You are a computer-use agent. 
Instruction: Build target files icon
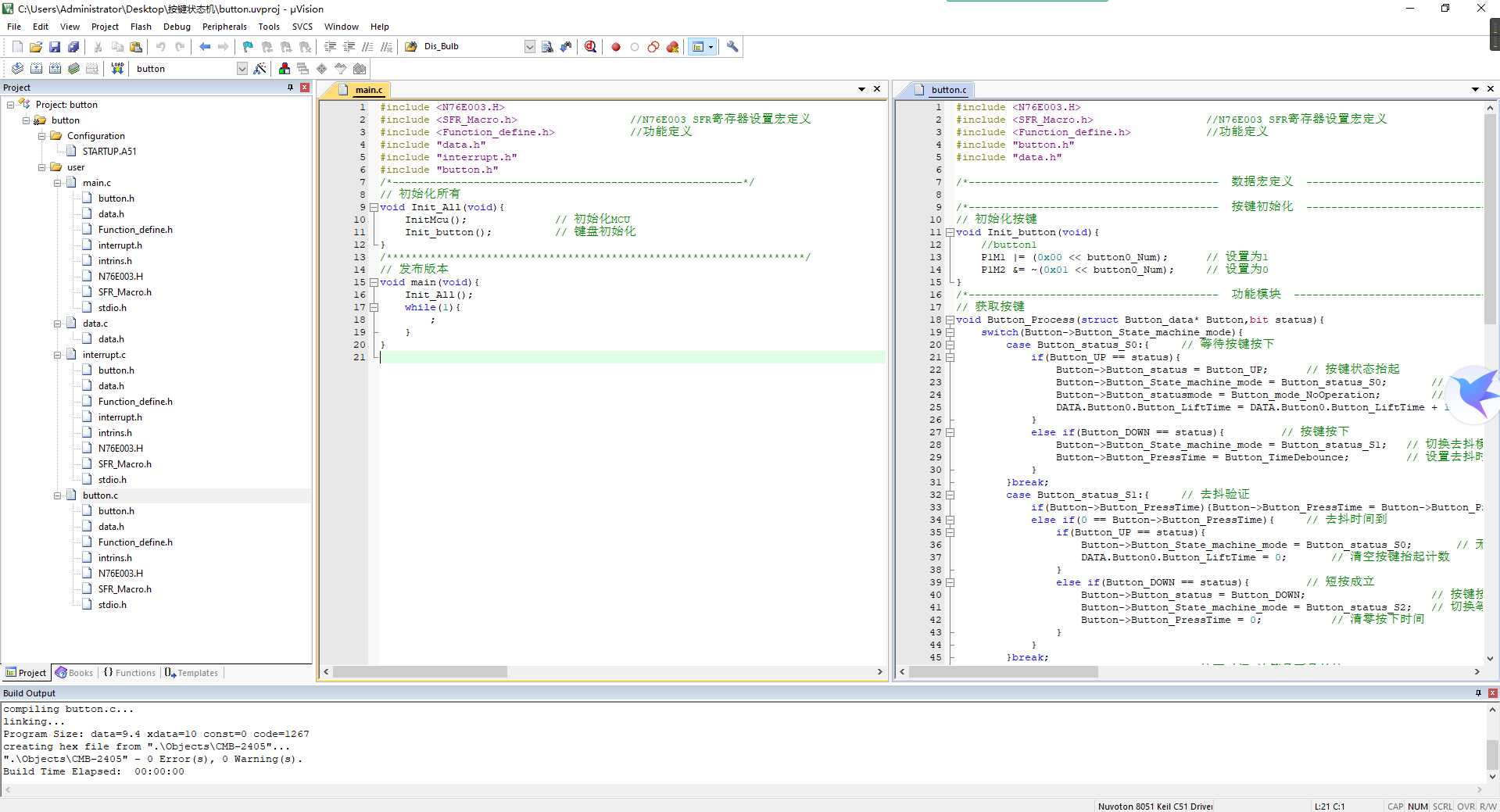36,69
